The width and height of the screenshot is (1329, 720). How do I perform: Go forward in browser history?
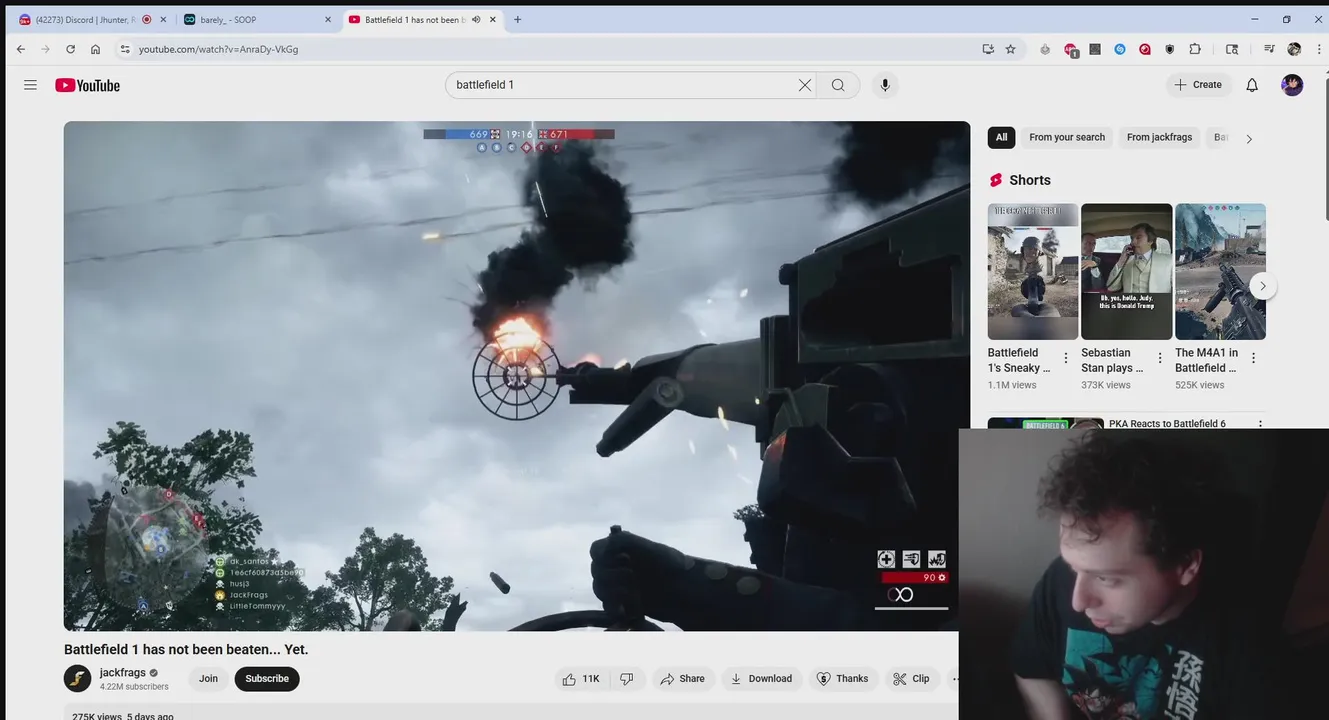[x=45, y=49]
